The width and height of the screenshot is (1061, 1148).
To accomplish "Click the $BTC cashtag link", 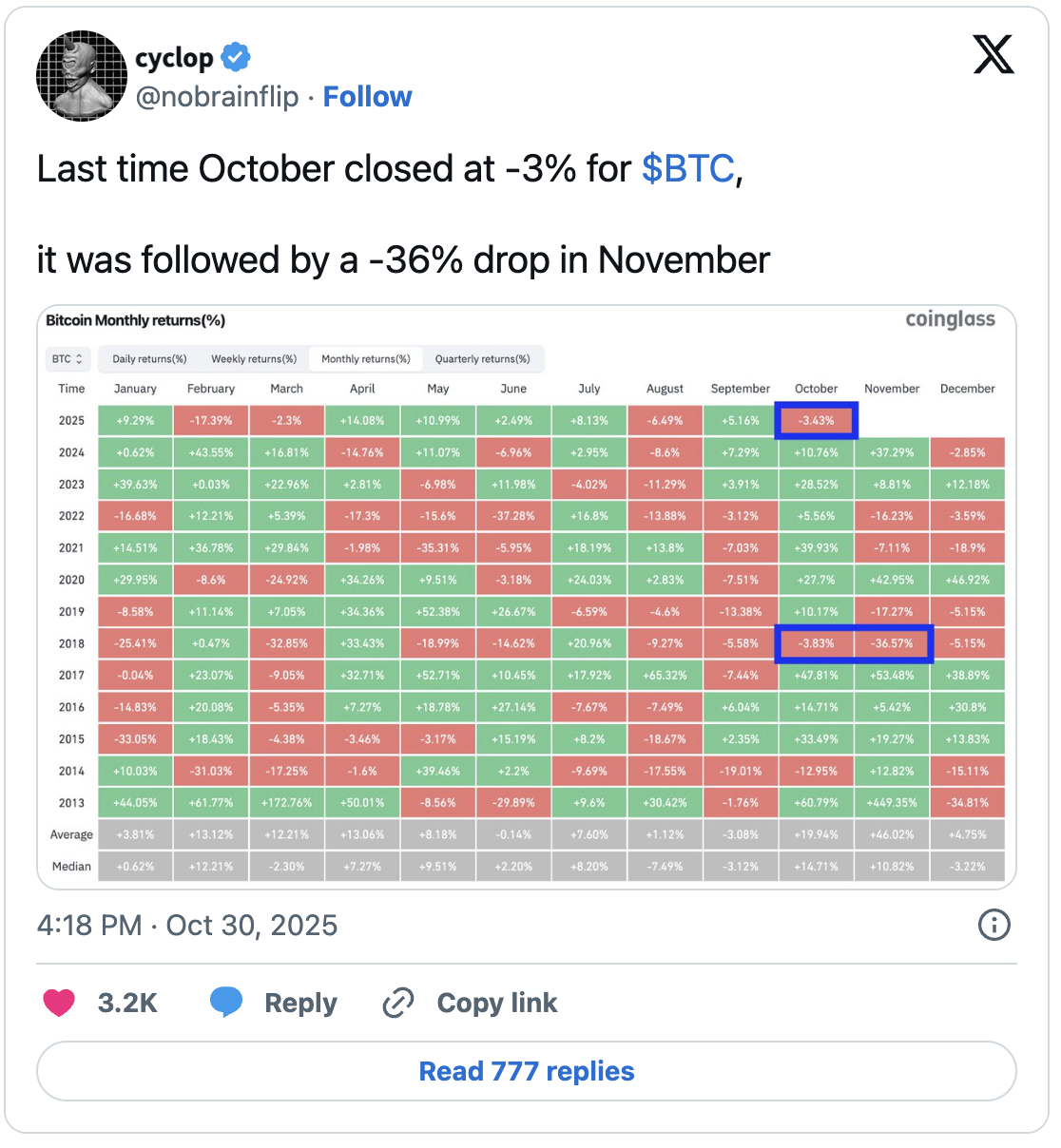I will (x=687, y=169).
